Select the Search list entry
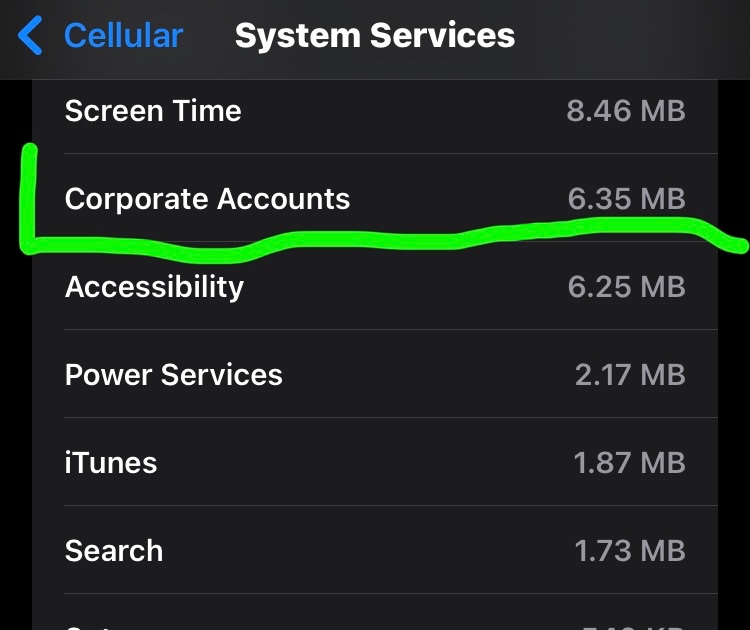The width and height of the screenshot is (750, 630). tap(114, 551)
